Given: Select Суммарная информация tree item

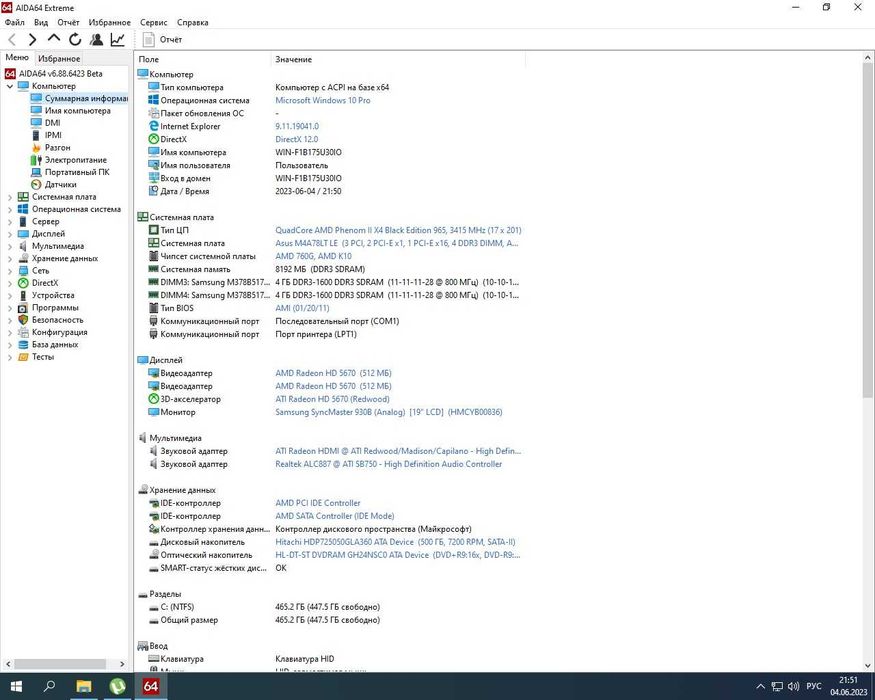Looking at the screenshot, I should coord(86,98).
